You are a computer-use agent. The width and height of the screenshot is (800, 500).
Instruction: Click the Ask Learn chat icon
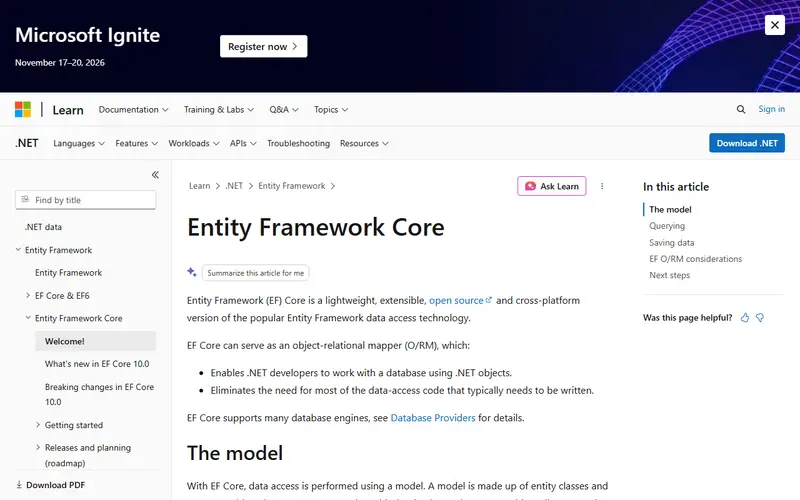(531, 186)
